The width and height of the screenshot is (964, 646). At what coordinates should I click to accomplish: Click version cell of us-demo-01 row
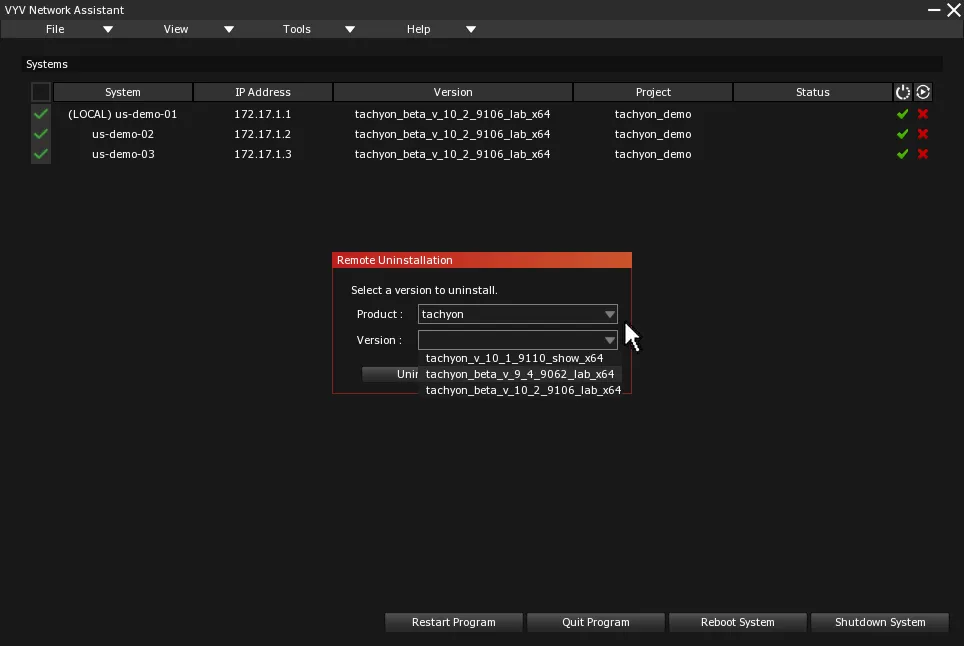click(452, 114)
